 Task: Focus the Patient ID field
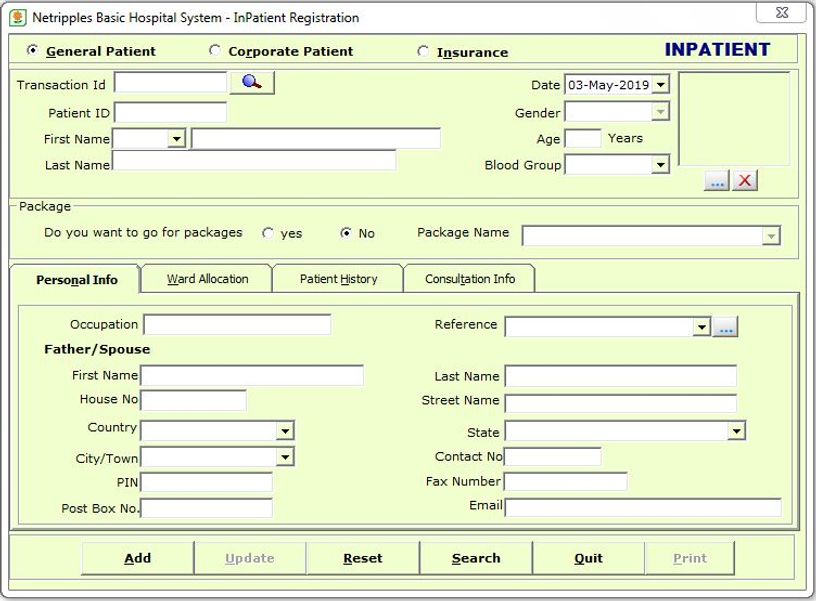pyautogui.click(x=171, y=112)
